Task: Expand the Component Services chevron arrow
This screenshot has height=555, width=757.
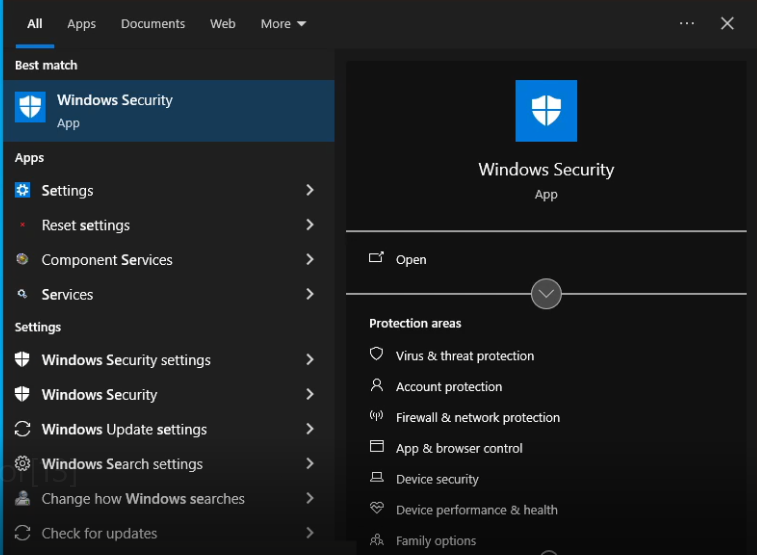Action: click(310, 260)
